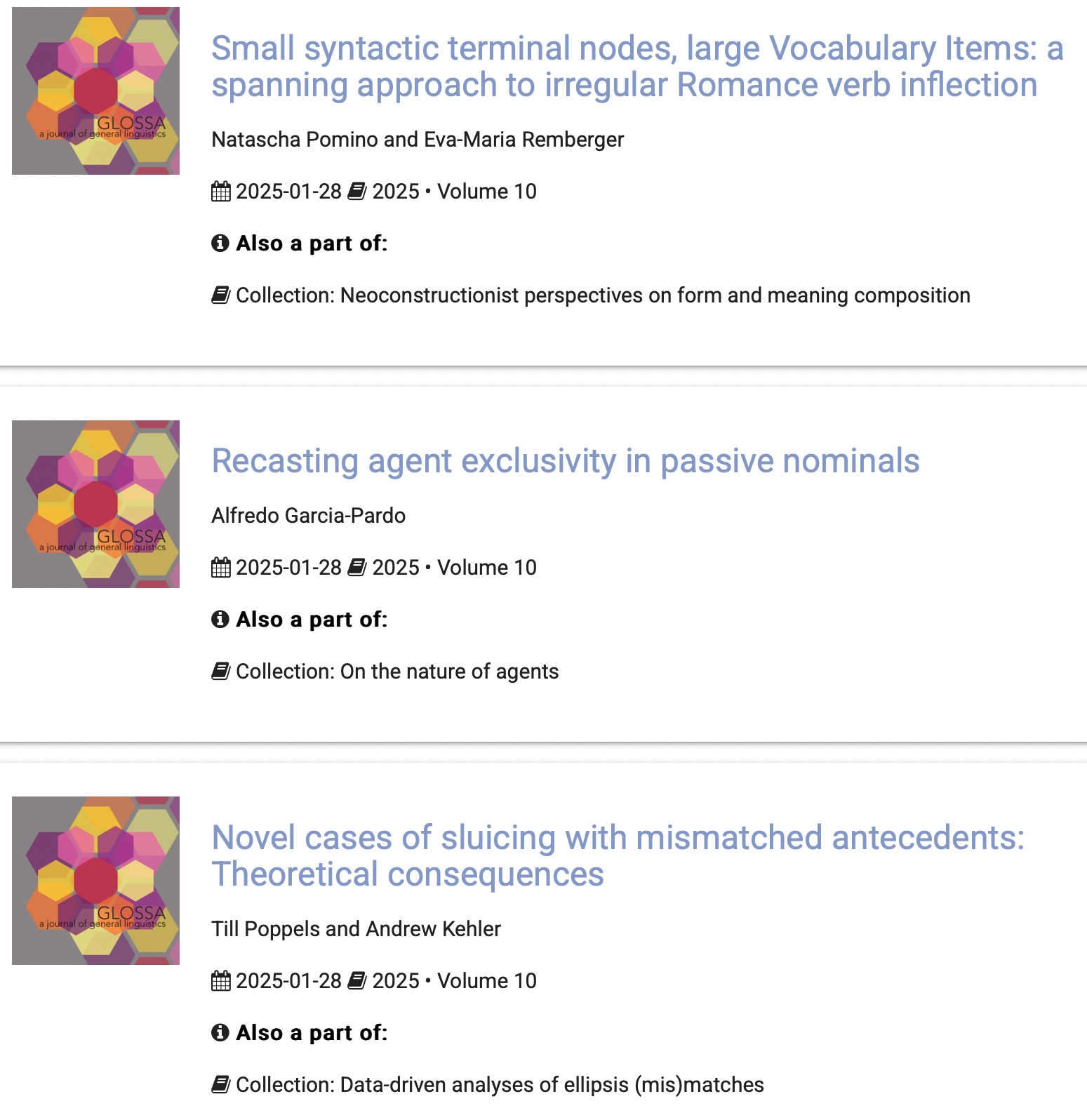The height and width of the screenshot is (1120, 1087).
Task: Click the Glossa thumbnail beside the passive nominals article
Action: tap(95, 504)
